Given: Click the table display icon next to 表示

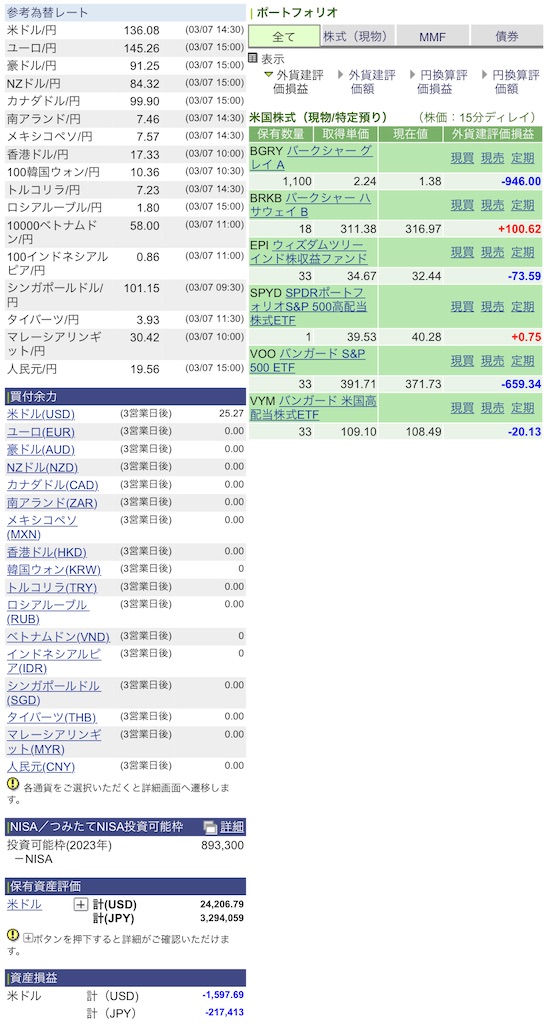Looking at the screenshot, I should [x=253, y=58].
